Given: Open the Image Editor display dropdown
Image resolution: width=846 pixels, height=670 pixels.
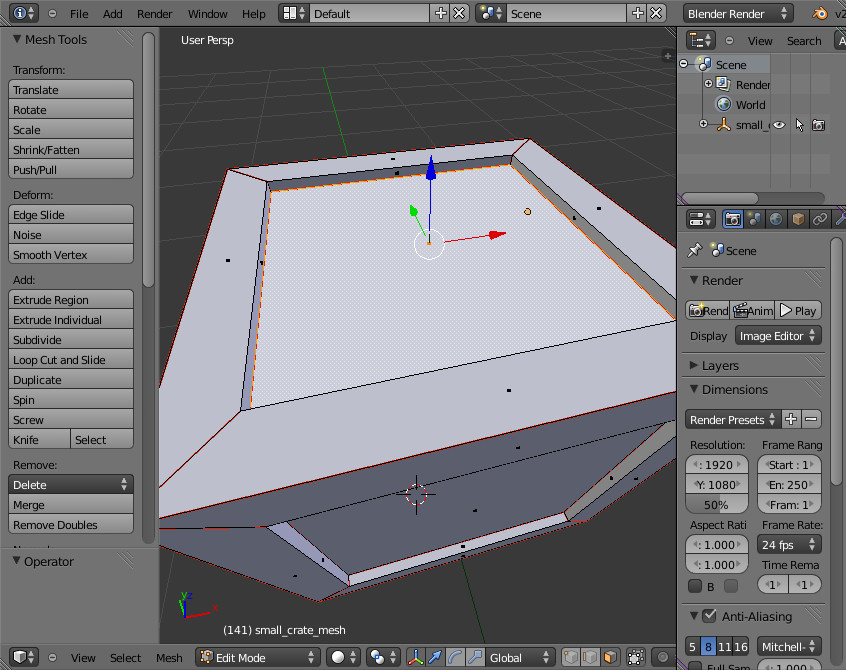Looking at the screenshot, I should point(777,336).
